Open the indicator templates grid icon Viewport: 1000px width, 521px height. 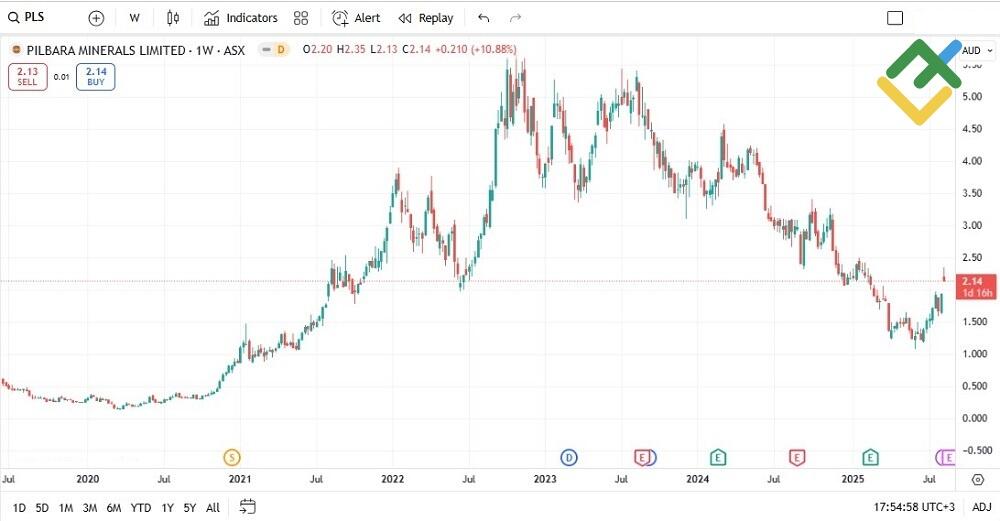[x=301, y=18]
